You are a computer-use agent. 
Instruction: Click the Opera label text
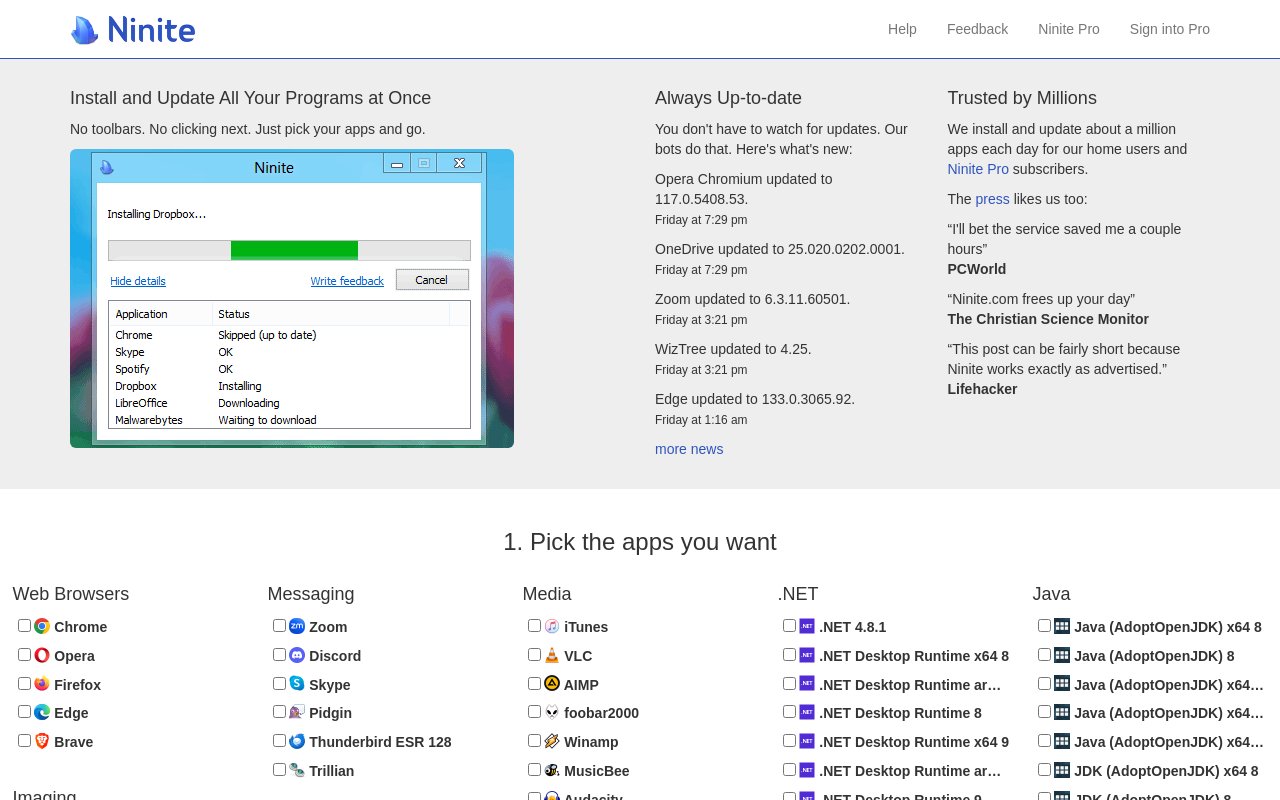74,656
